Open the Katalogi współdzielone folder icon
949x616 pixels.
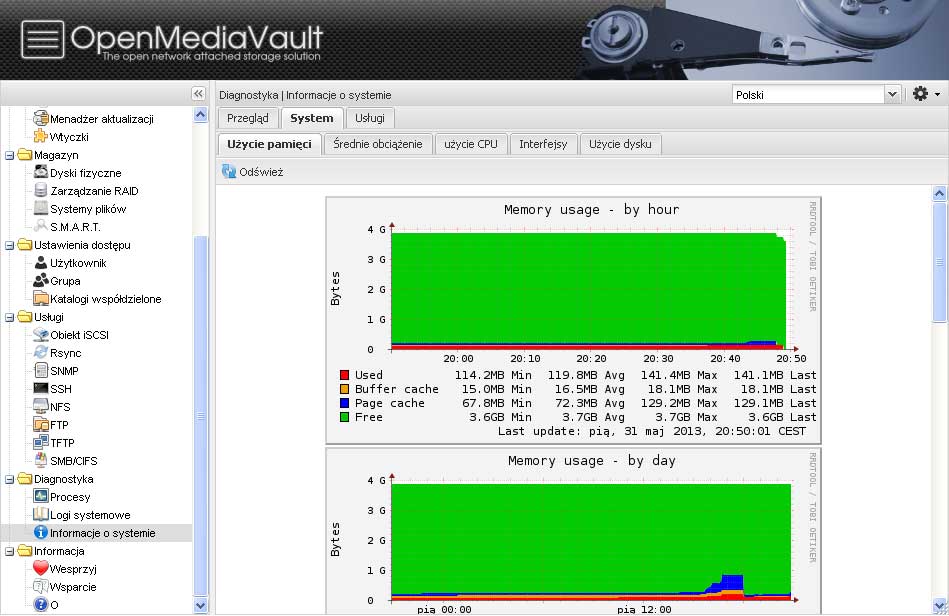pyautogui.click(x=41, y=298)
